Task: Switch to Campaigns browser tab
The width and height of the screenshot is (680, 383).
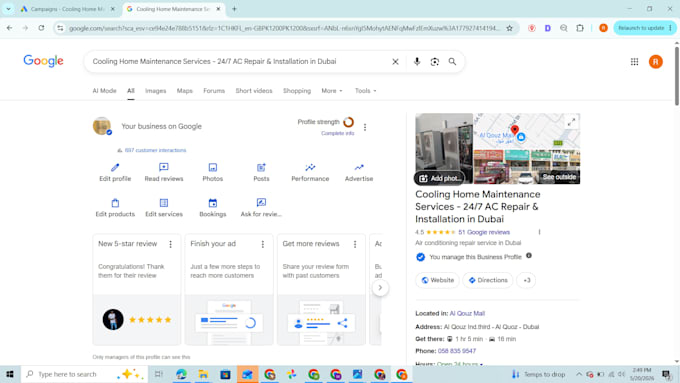Action: (67, 9)
